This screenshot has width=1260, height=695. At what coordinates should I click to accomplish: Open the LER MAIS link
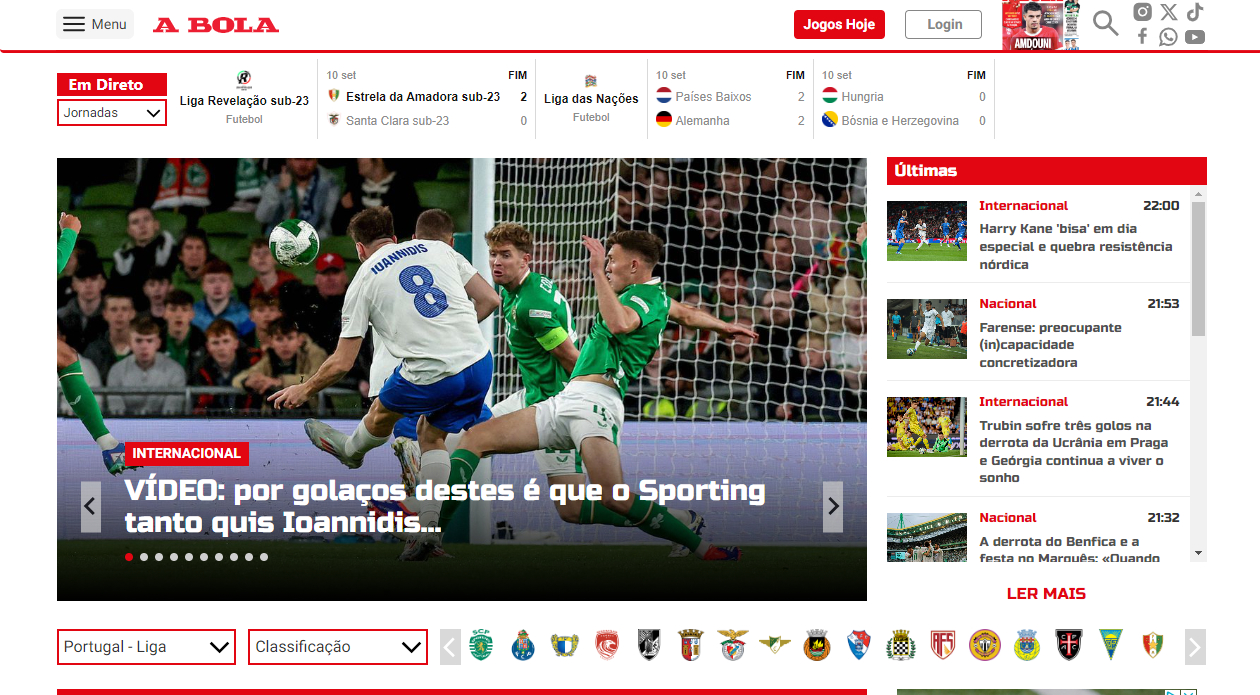(1046, 594)
